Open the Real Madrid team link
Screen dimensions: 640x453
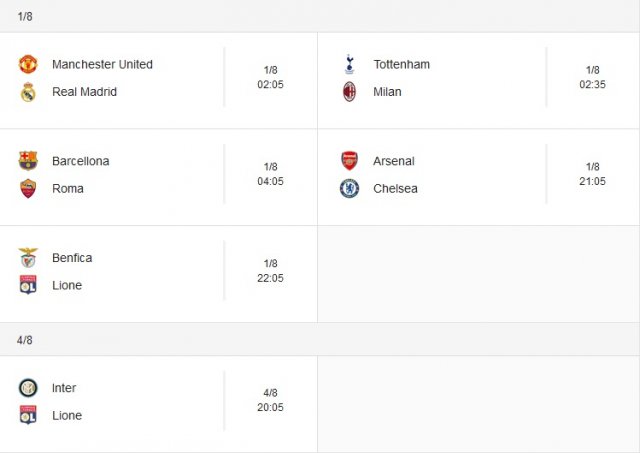(84, 92)
